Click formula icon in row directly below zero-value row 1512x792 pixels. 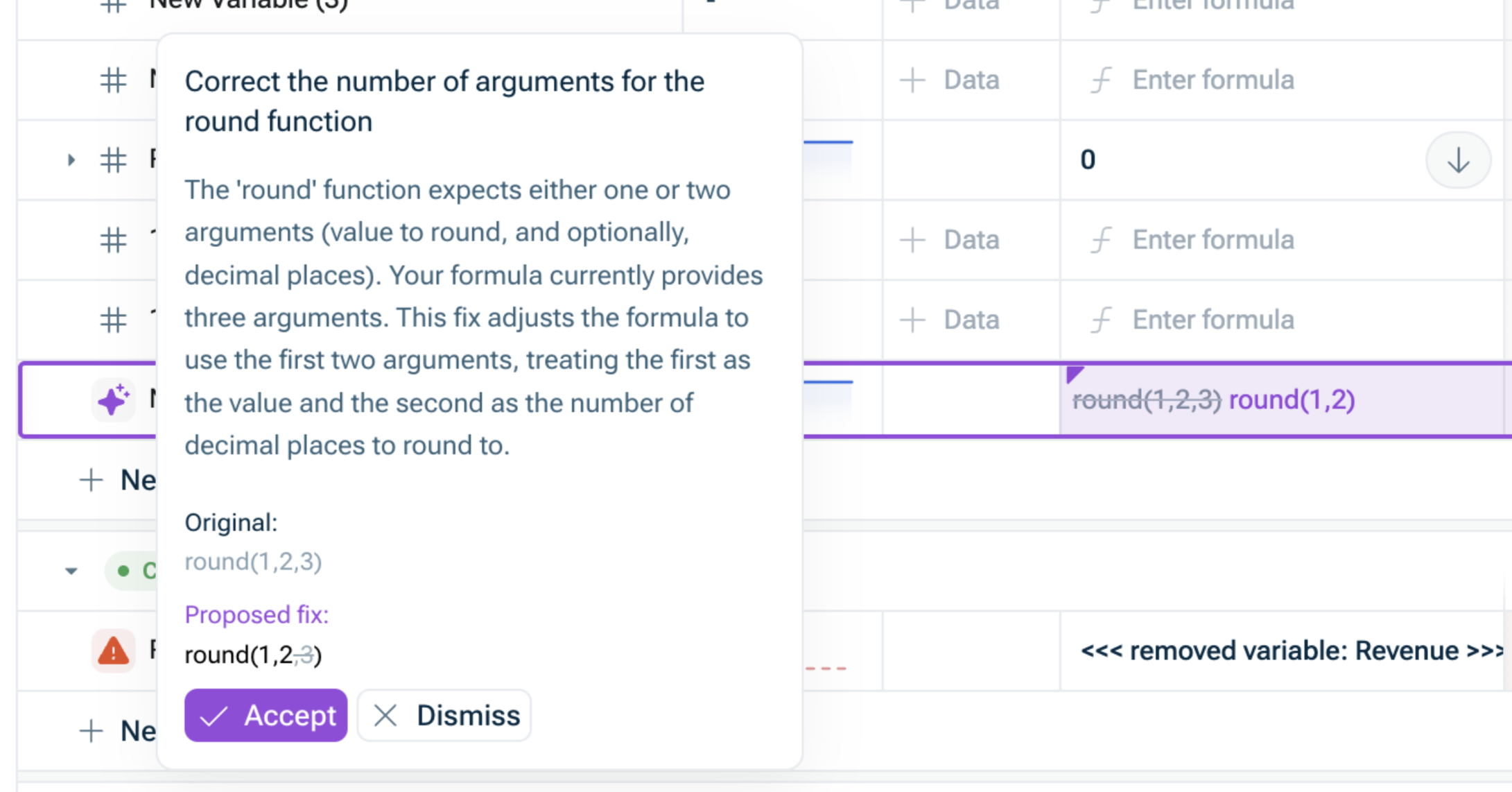tap(1101, 241)
